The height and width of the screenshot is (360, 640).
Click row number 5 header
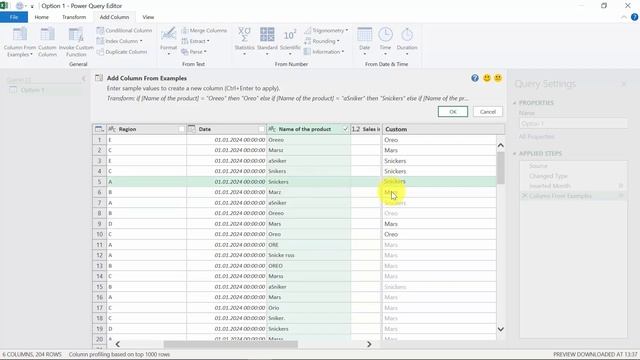(99, 182)
